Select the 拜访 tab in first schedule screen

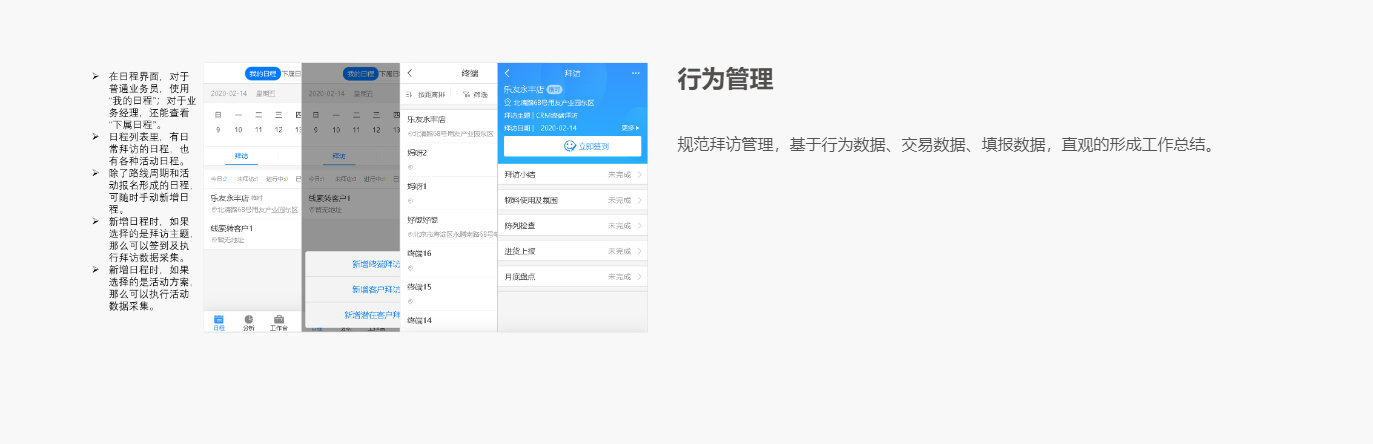click(241, 156)
